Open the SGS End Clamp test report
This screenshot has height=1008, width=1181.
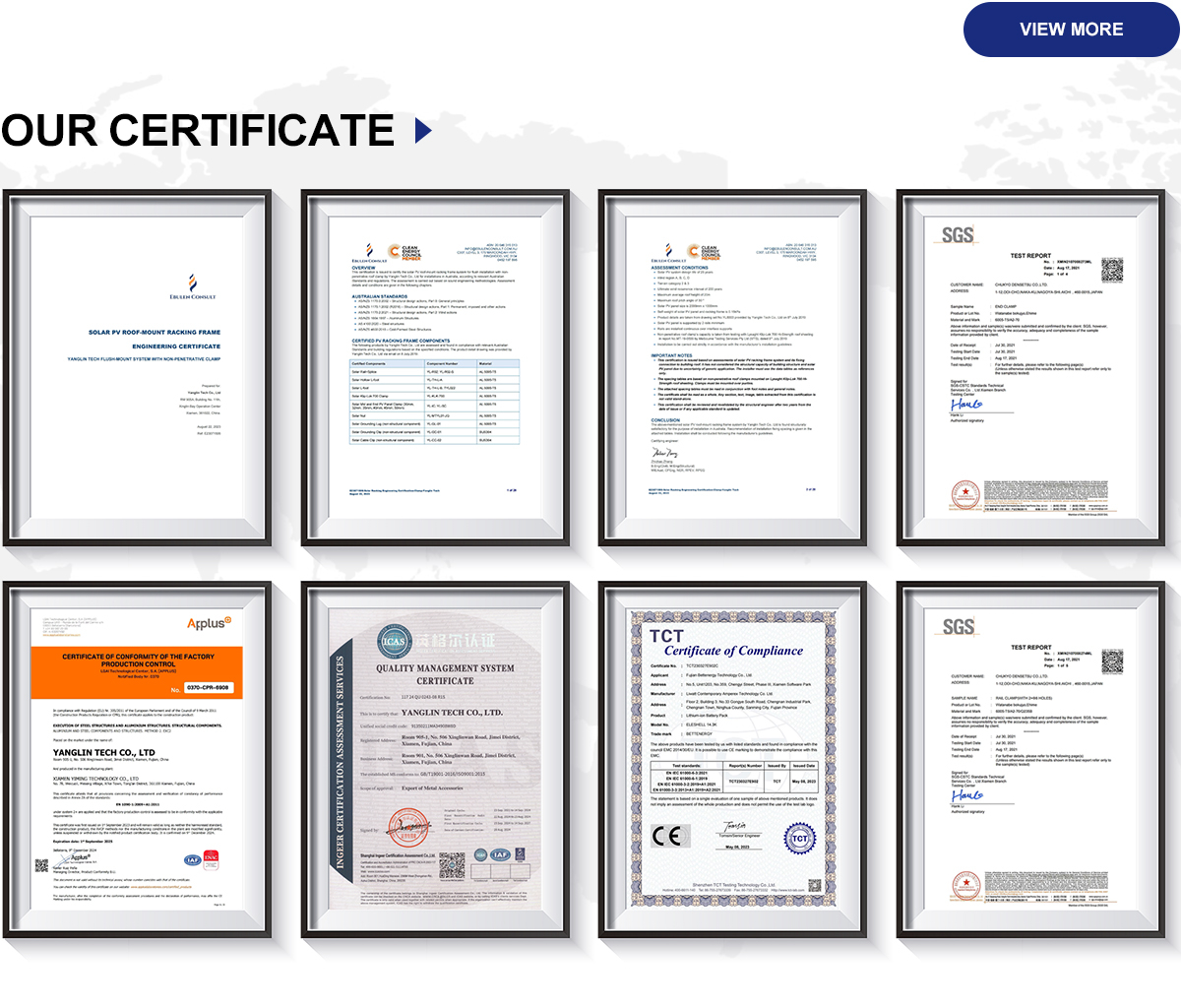pyautogui.click(x=1030, y=368)
